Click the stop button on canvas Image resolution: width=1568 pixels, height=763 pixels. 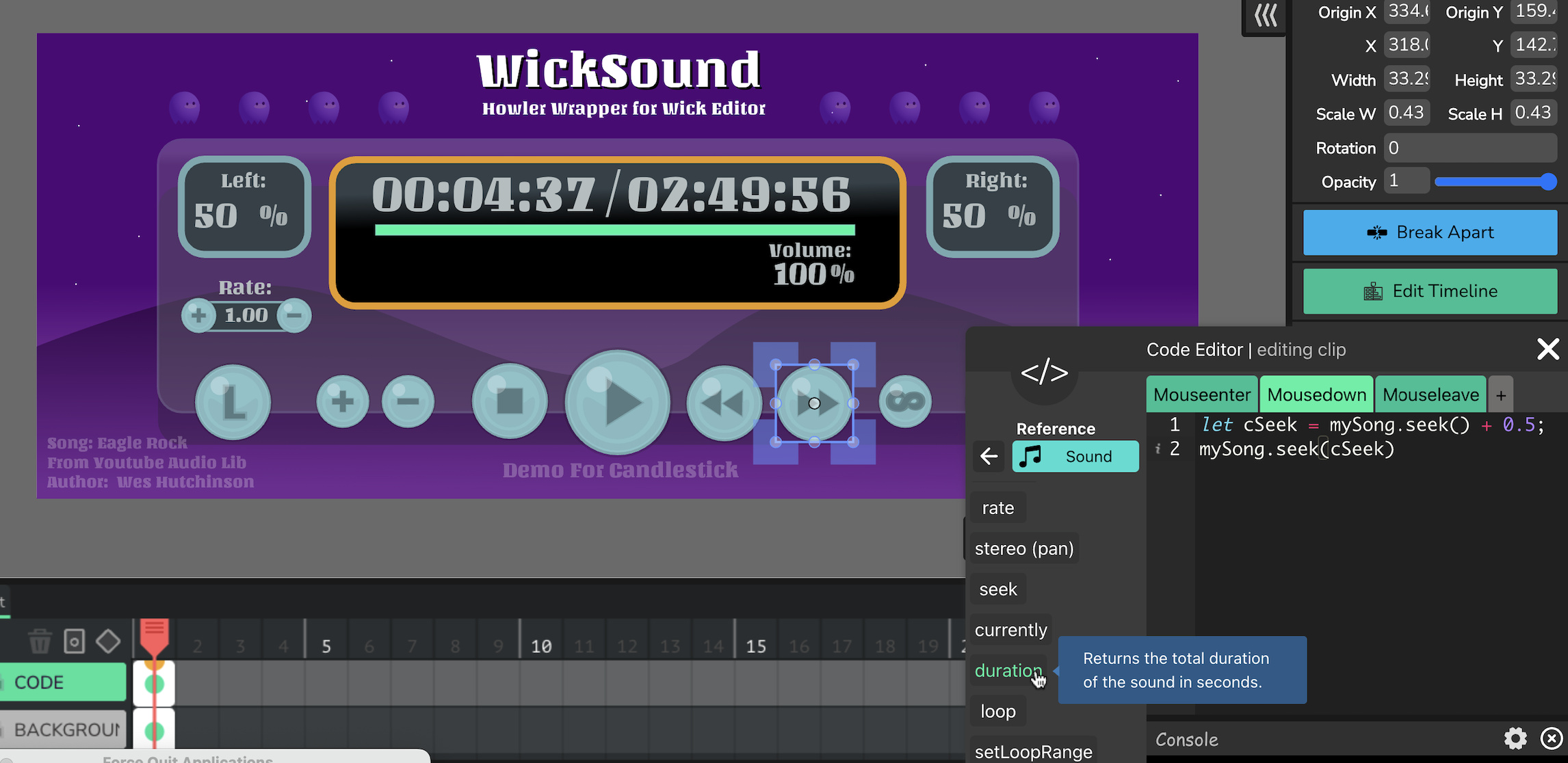[510, 401]
